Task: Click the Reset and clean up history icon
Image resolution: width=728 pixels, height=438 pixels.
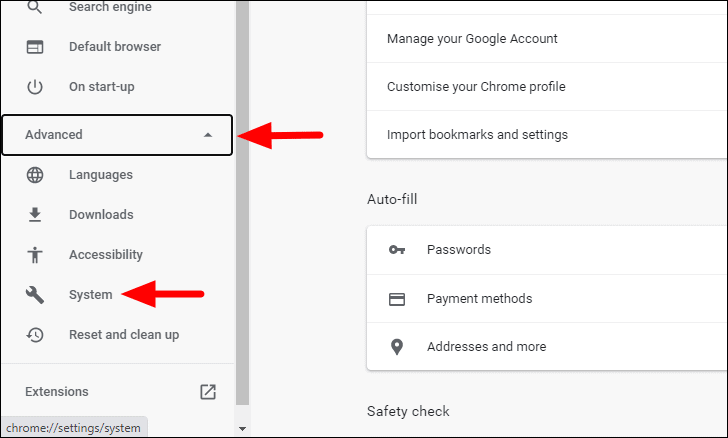Action: pyautogui.click(x=35, y=335)
